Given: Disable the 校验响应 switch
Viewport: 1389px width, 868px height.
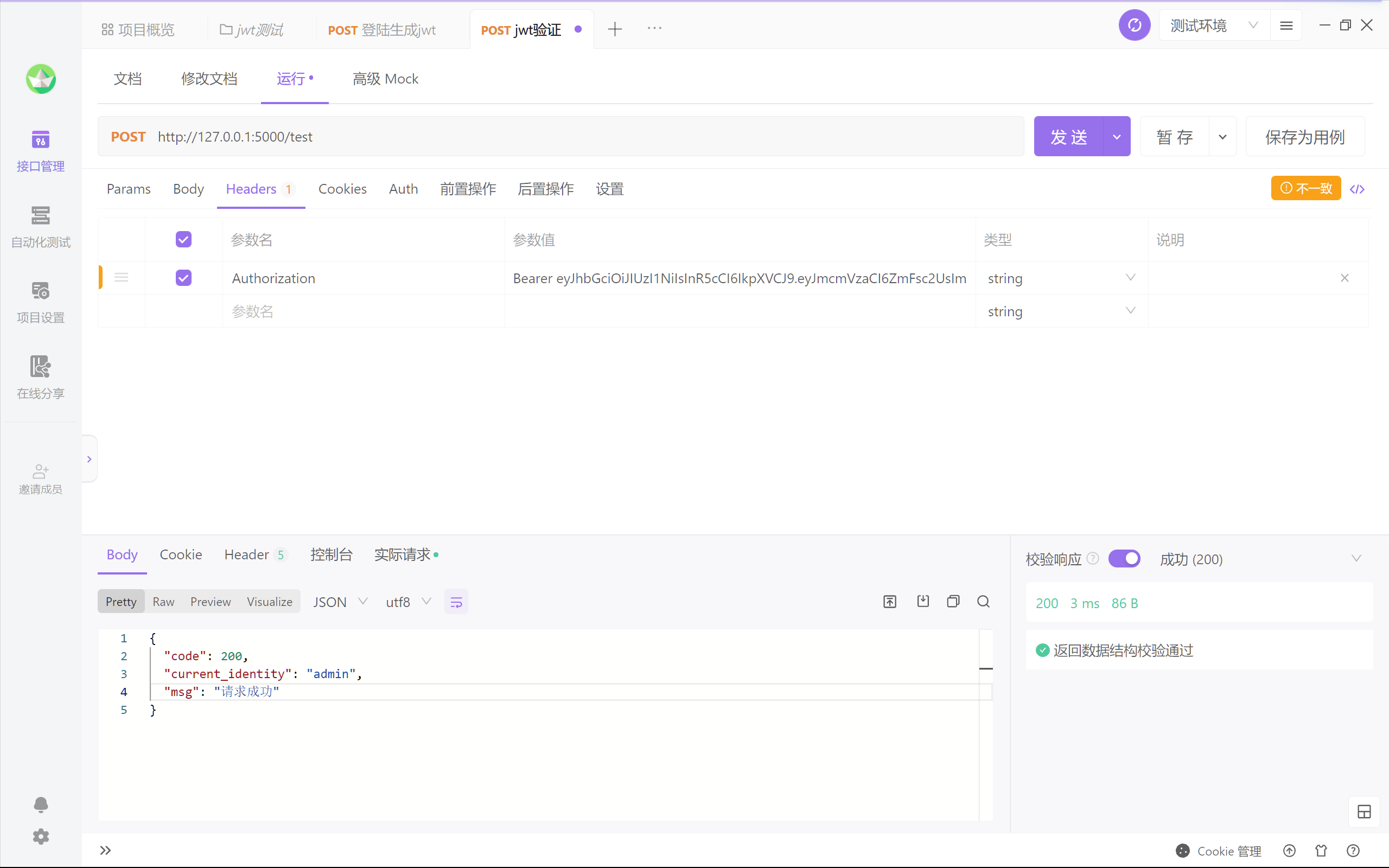Looking at the screenshot, I should click(1124, 559).
